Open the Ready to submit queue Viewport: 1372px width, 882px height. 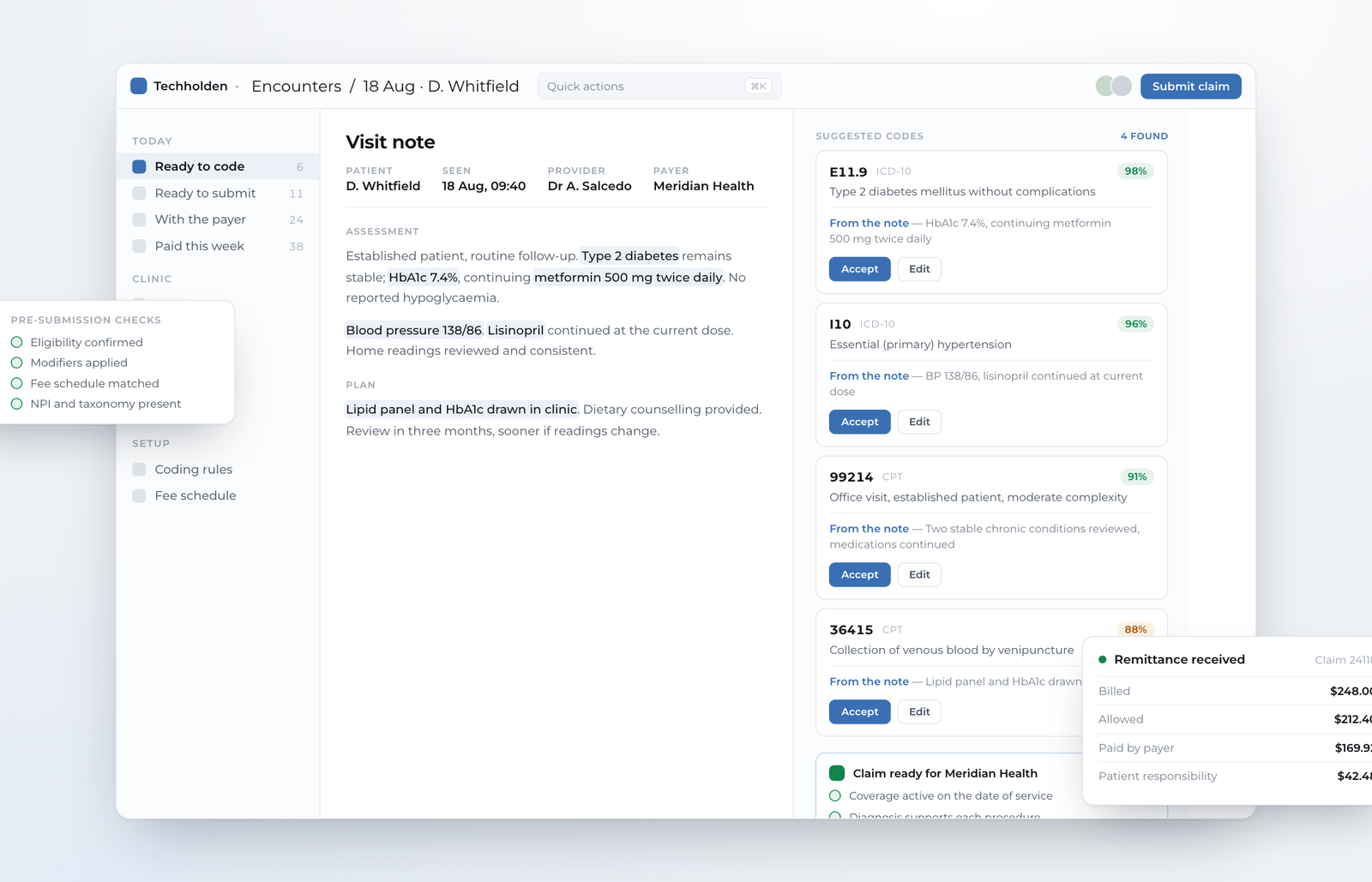coord(218,193)
